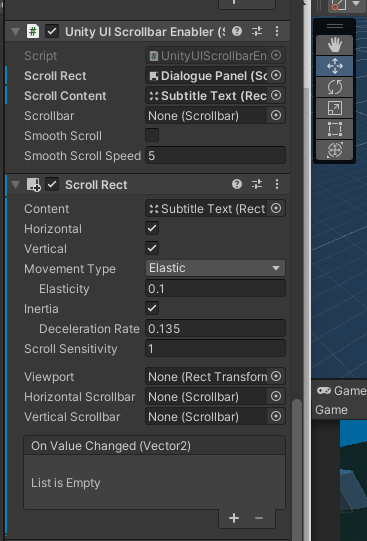Select the Transform tool

335,150
